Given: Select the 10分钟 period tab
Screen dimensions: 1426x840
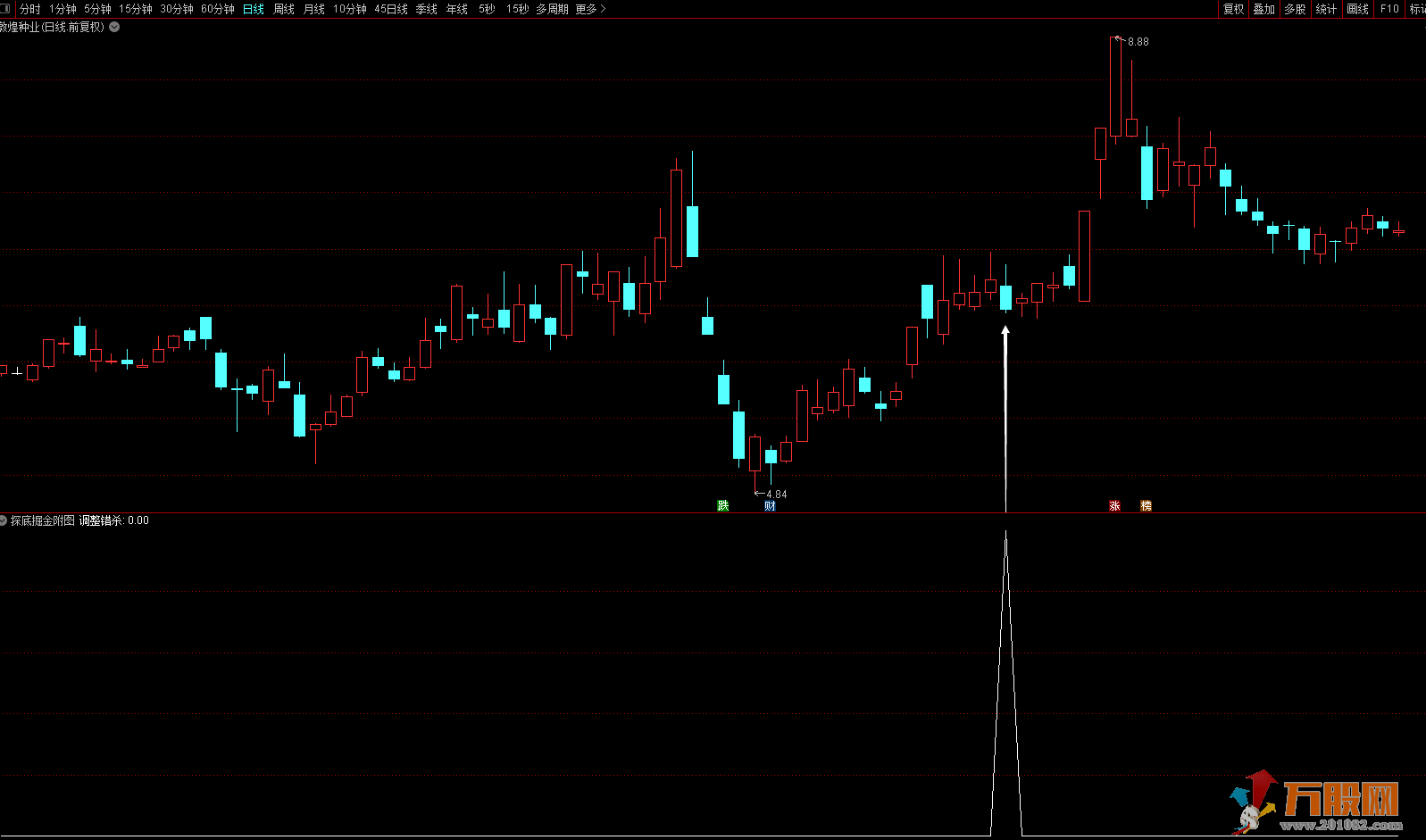Looking at the screenshot, I should [350, 9].
